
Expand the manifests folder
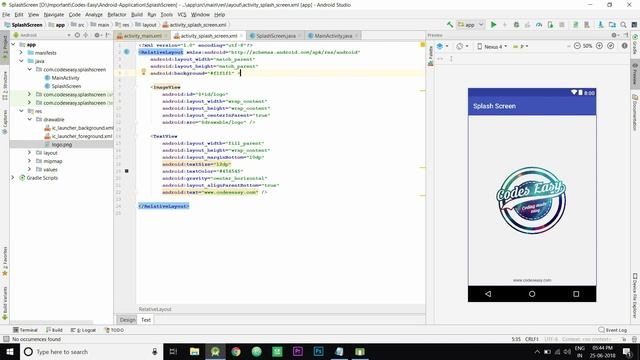(x=21, y=53)
